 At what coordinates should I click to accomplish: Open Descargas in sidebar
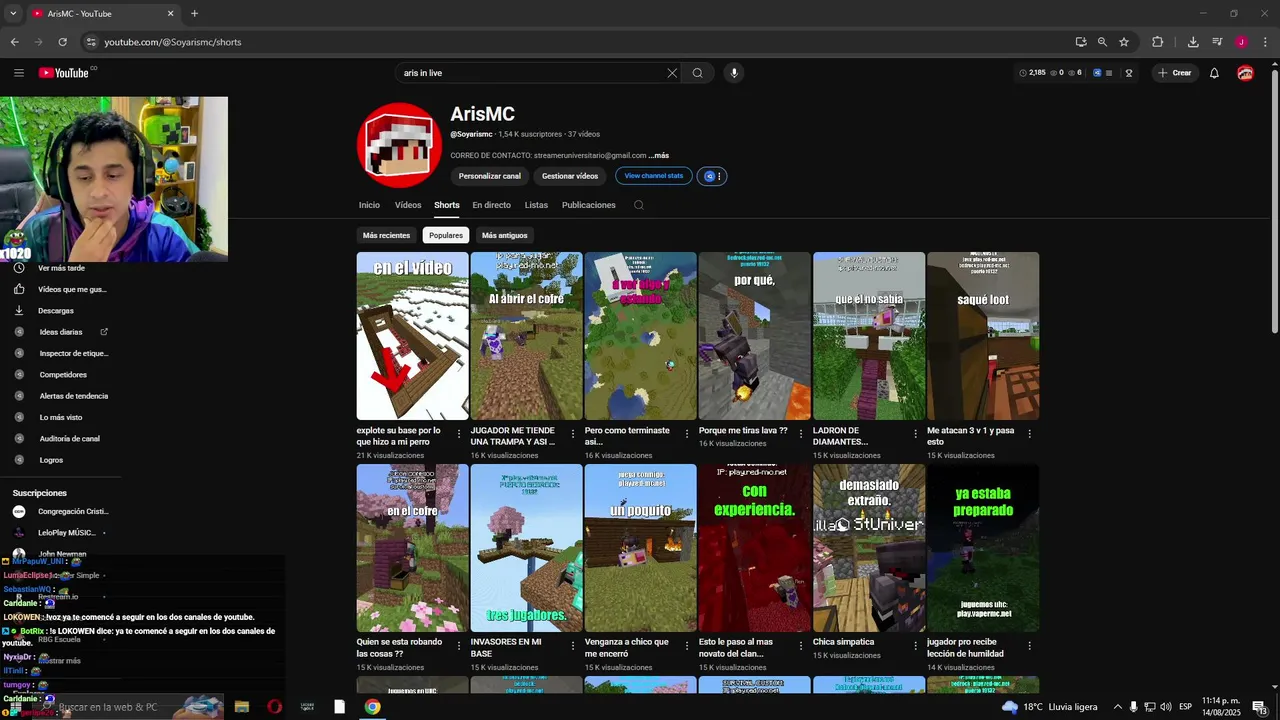pyautogui.click(x=57, y=310)
